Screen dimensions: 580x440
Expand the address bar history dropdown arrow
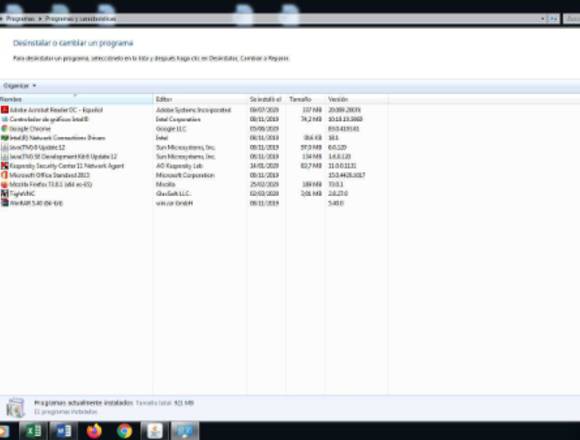[x=543, y=18]
